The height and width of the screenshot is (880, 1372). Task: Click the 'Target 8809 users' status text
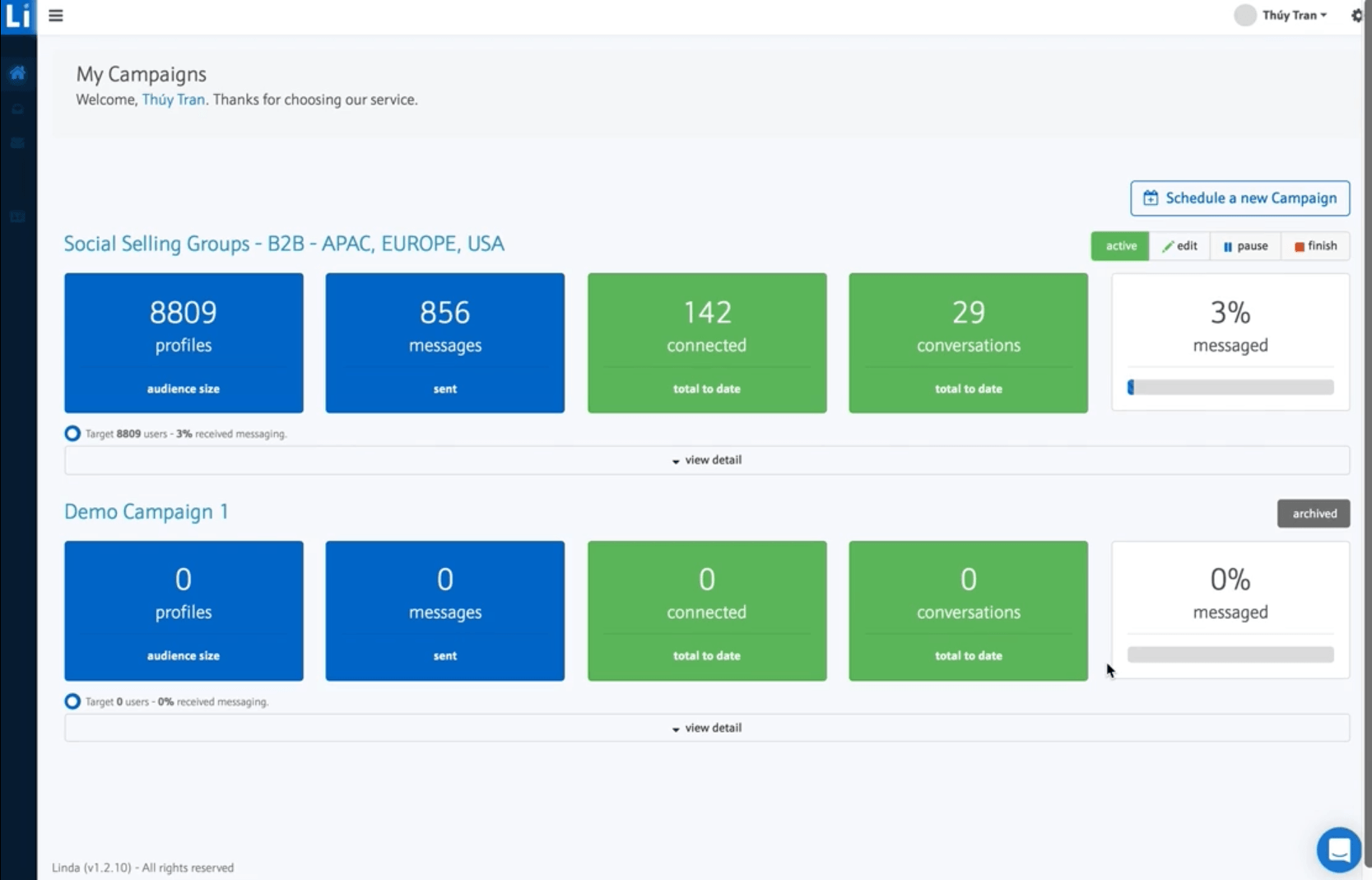pos(186,434)
